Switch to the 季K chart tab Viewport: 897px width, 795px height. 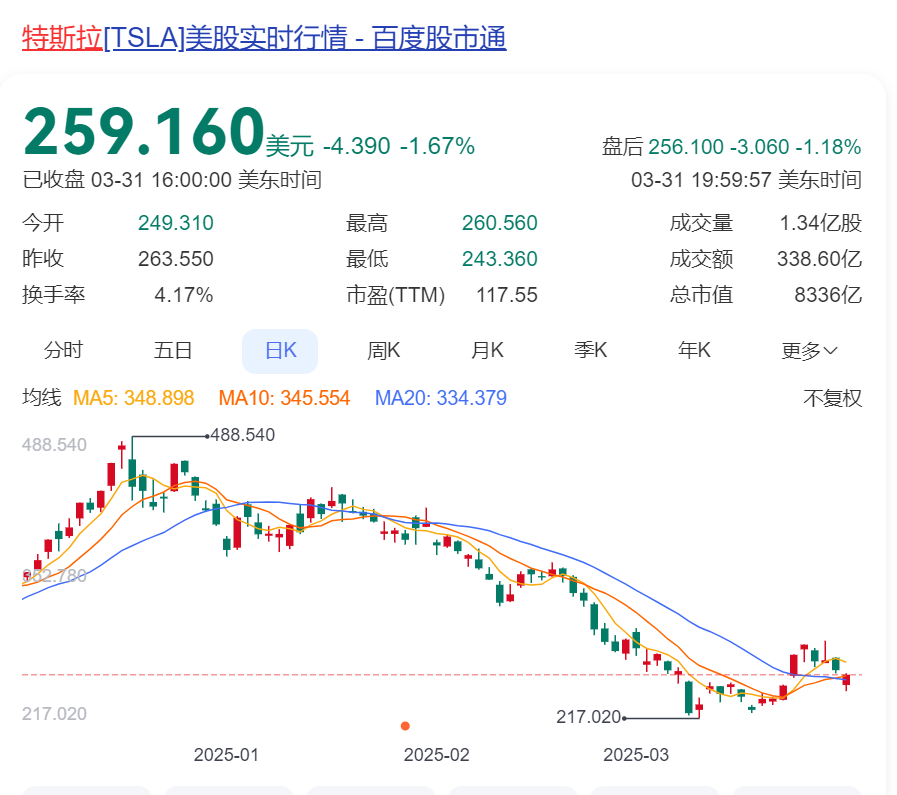(591, 350)
